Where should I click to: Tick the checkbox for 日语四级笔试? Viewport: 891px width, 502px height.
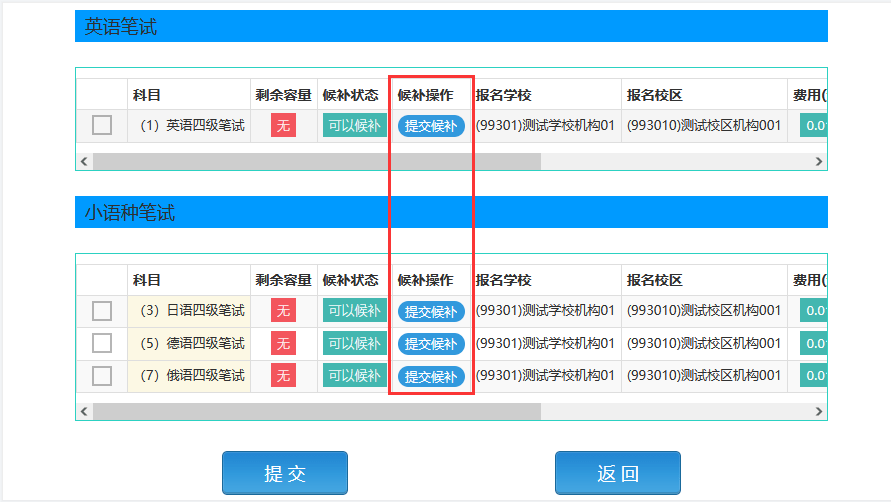click(x=102, y=311)
